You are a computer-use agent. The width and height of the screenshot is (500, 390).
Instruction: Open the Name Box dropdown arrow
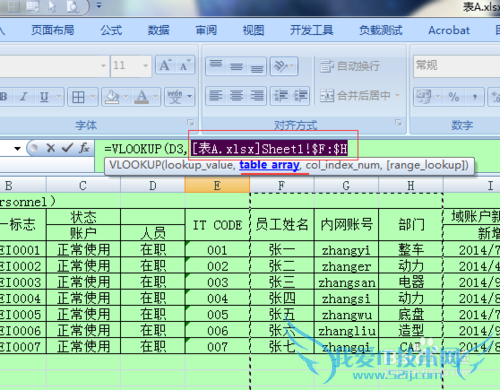click(17, 149)
